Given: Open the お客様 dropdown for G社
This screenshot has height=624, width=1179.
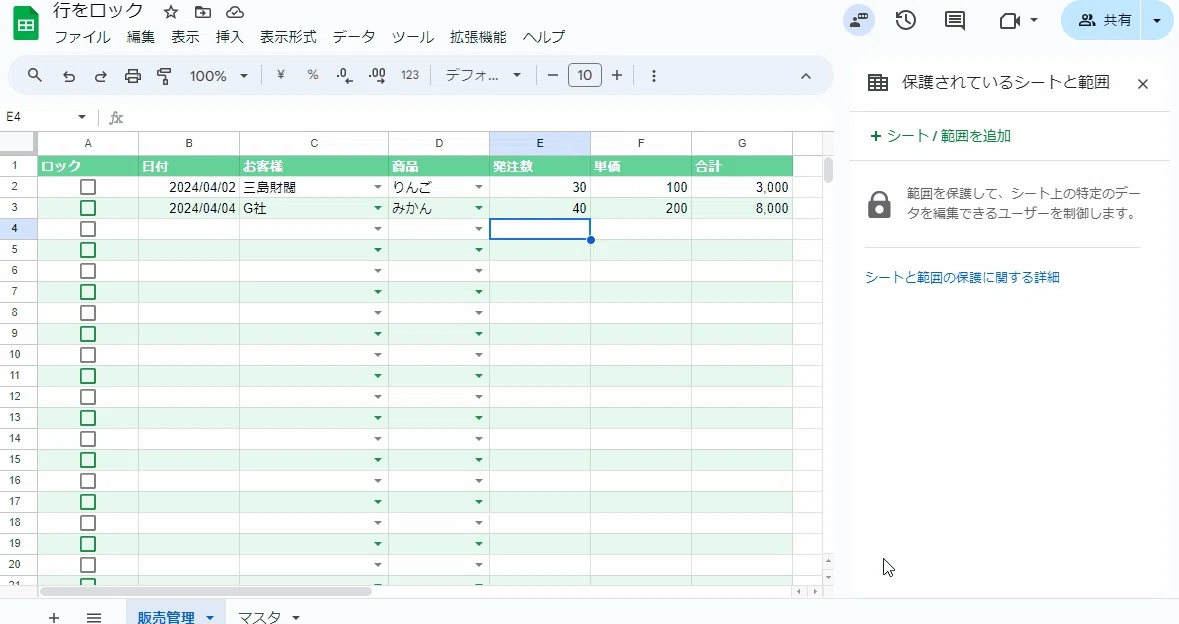Looking at the screenshot, I should (377, 208).
